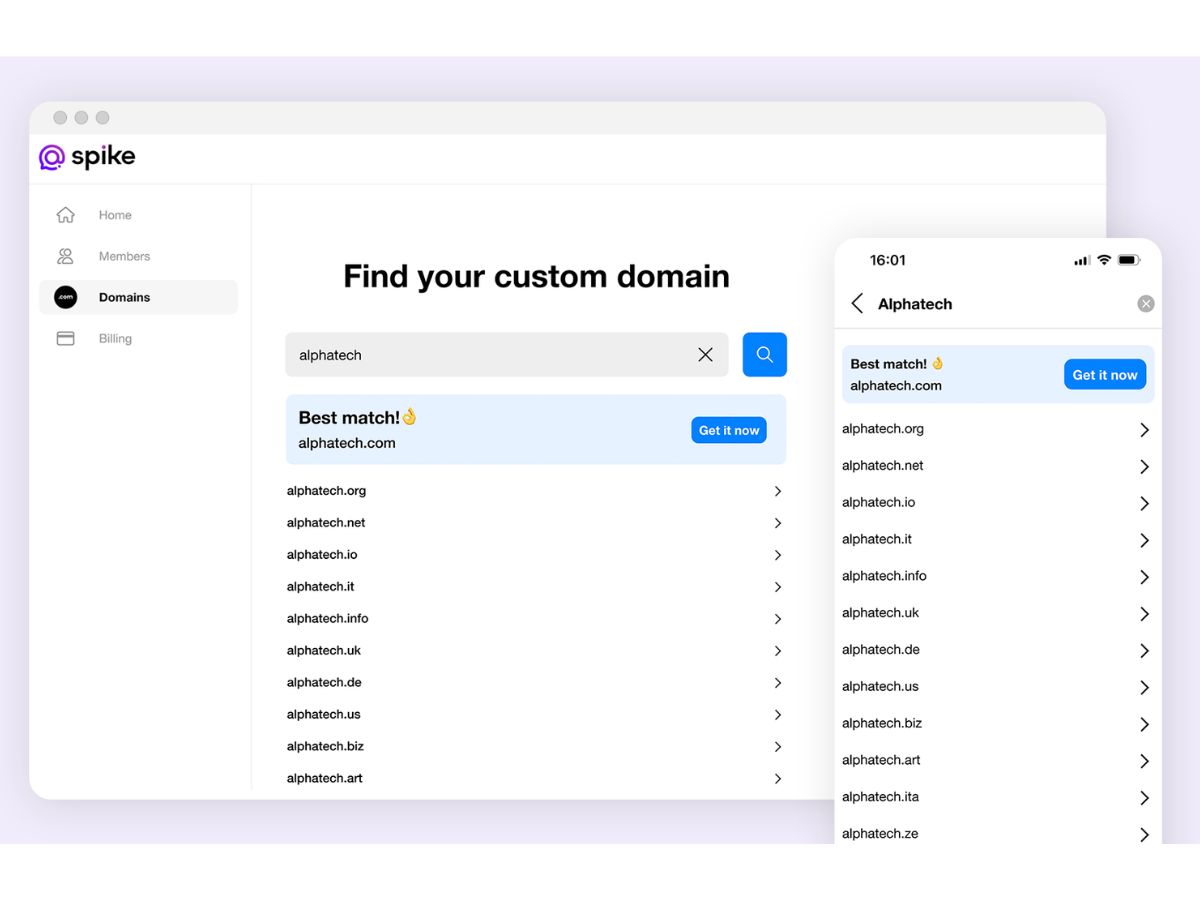
Task: Select alphatech.io text in desktop list
Action: pyautogui.click(x=322, y=555)
